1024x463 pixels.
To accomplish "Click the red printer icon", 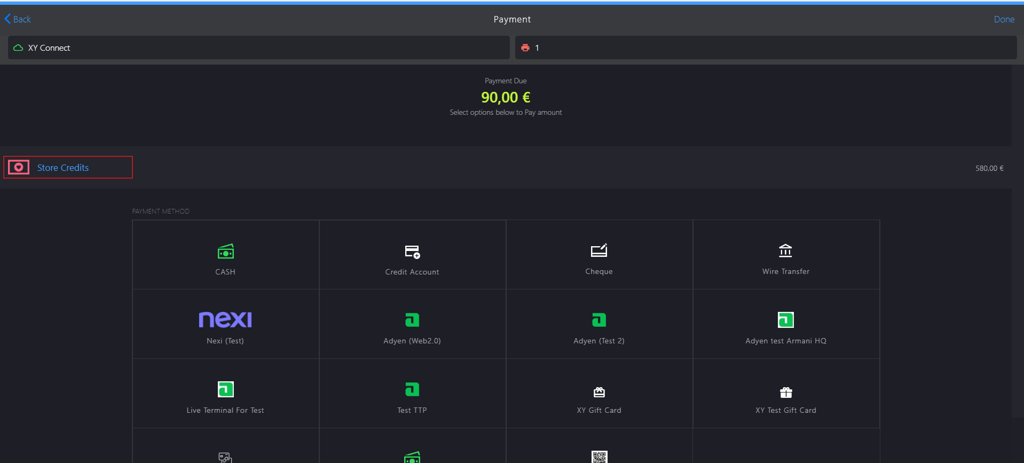I will coord(525,48).
